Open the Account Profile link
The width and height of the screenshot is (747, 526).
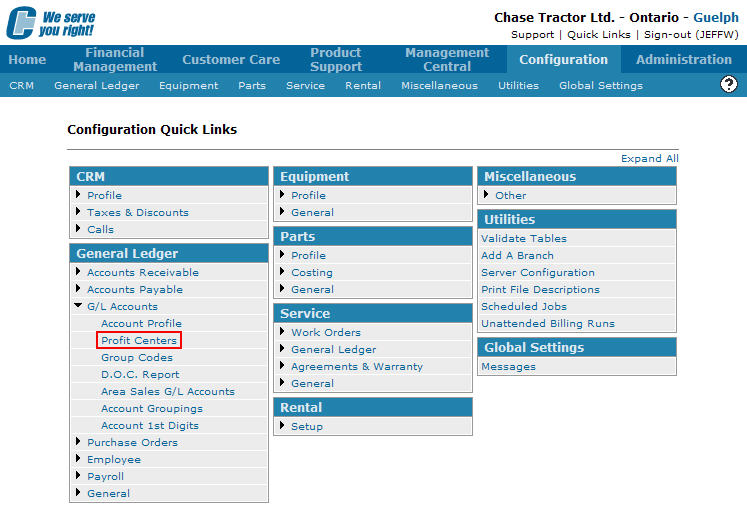(141, 323)
